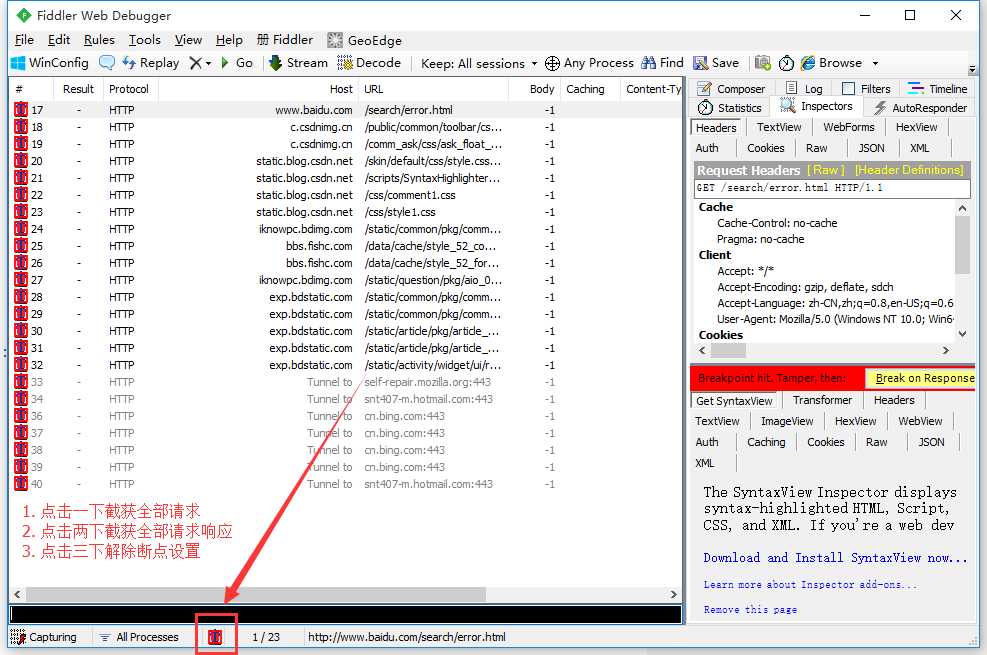The height and width of the screenshot is (655, 987).
Task: Expand the Remove X dropdown arrow
Action: pyautogui.click(x=208, y=64)
